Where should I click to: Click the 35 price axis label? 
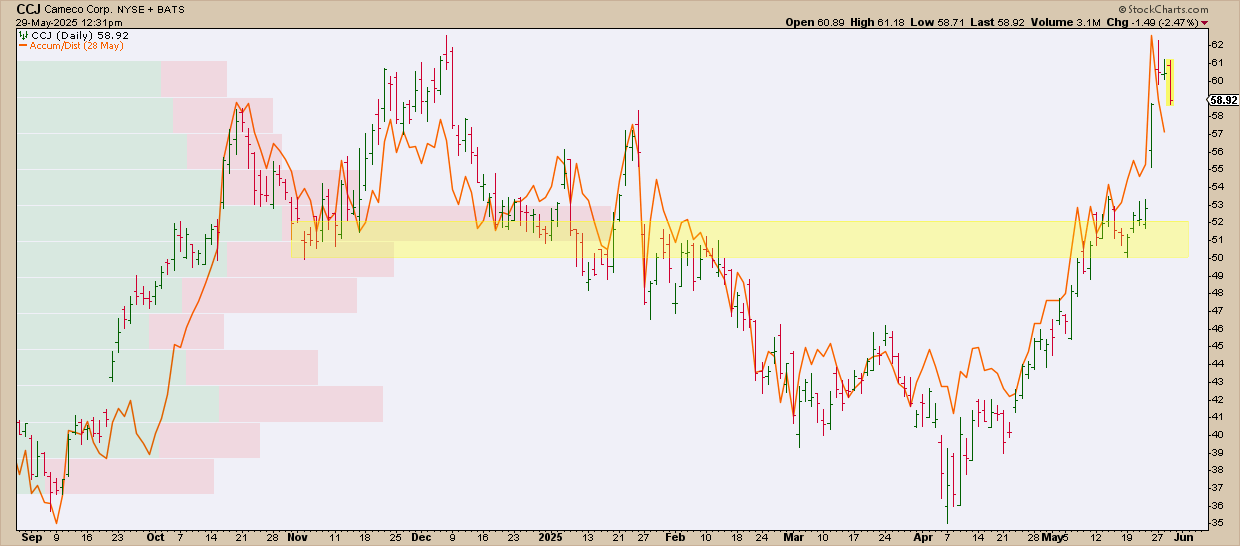click(1216, 523)
